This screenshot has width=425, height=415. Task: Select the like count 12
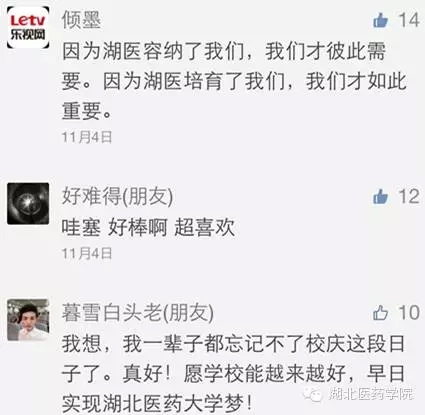(x=409, y=196)
